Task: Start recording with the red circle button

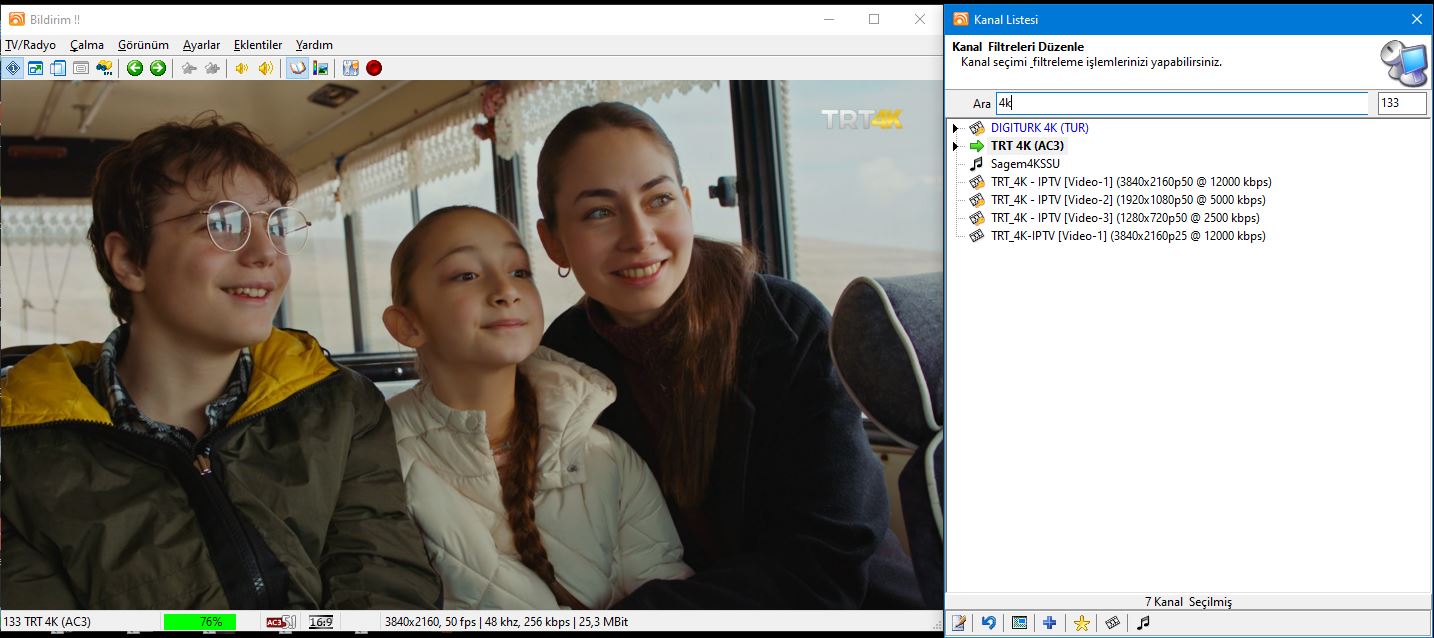Action: tap(374, 68)
